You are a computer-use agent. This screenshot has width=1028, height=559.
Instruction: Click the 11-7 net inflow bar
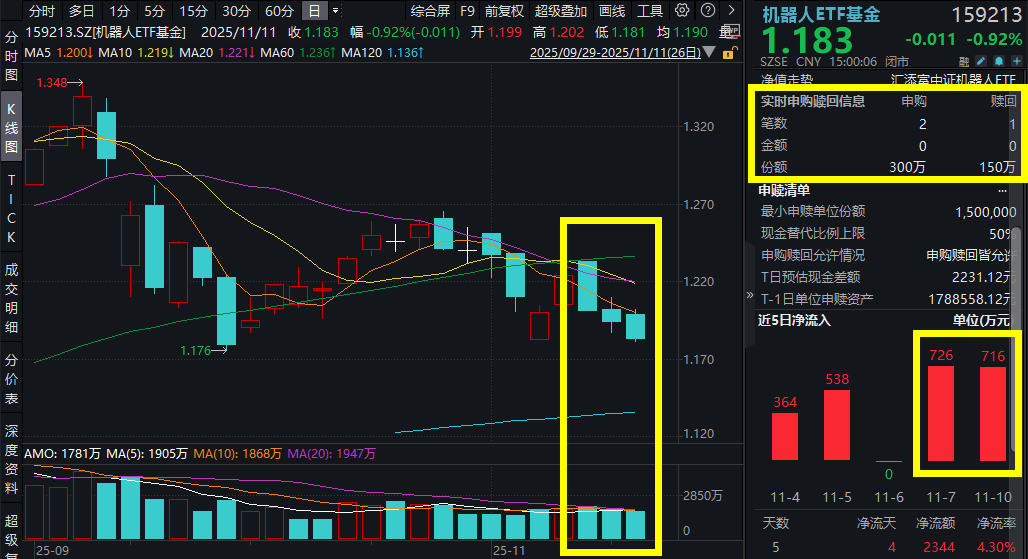pos(941,414)
